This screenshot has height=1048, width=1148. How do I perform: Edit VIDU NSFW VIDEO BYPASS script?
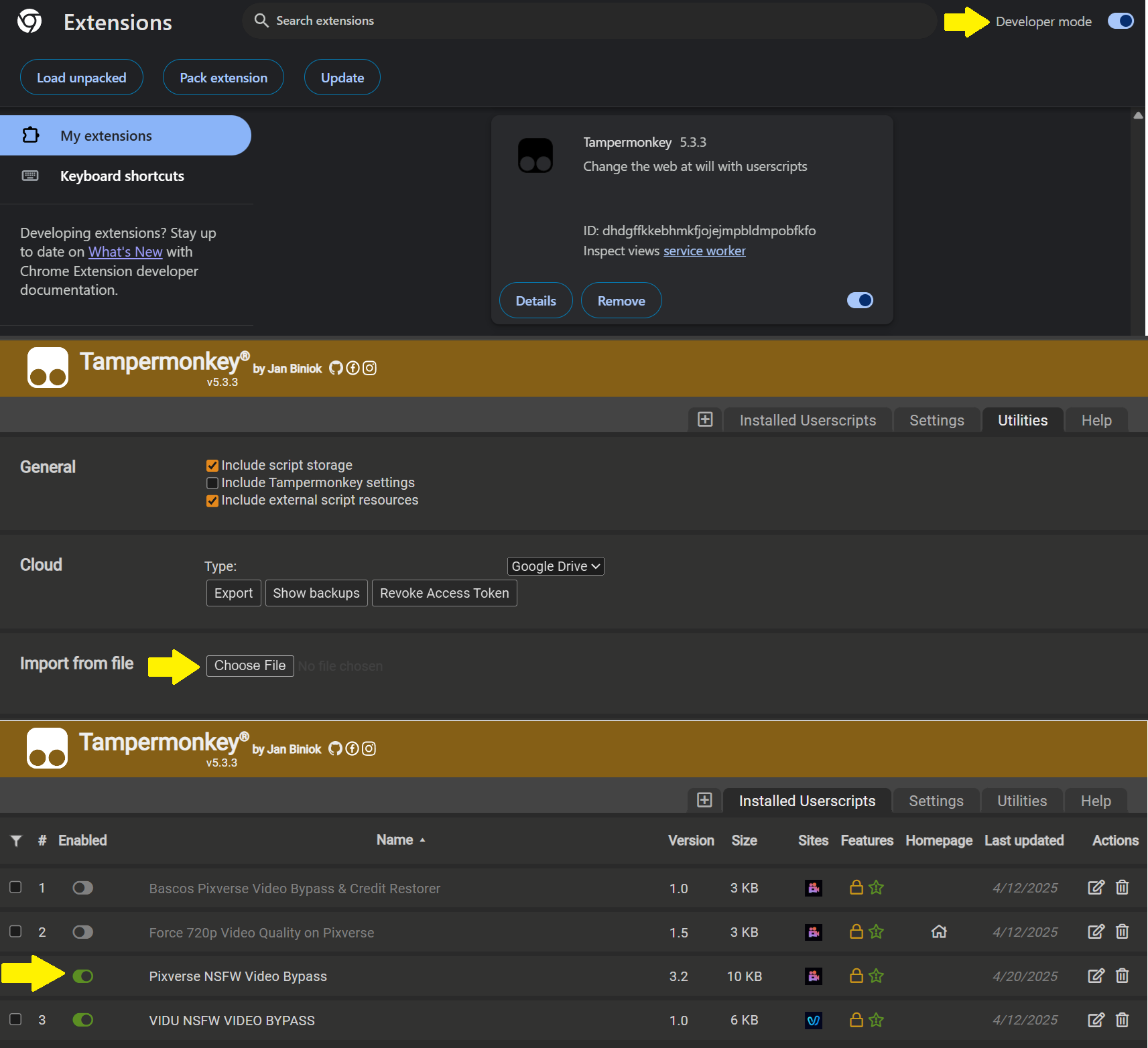coord(1096,1020)
